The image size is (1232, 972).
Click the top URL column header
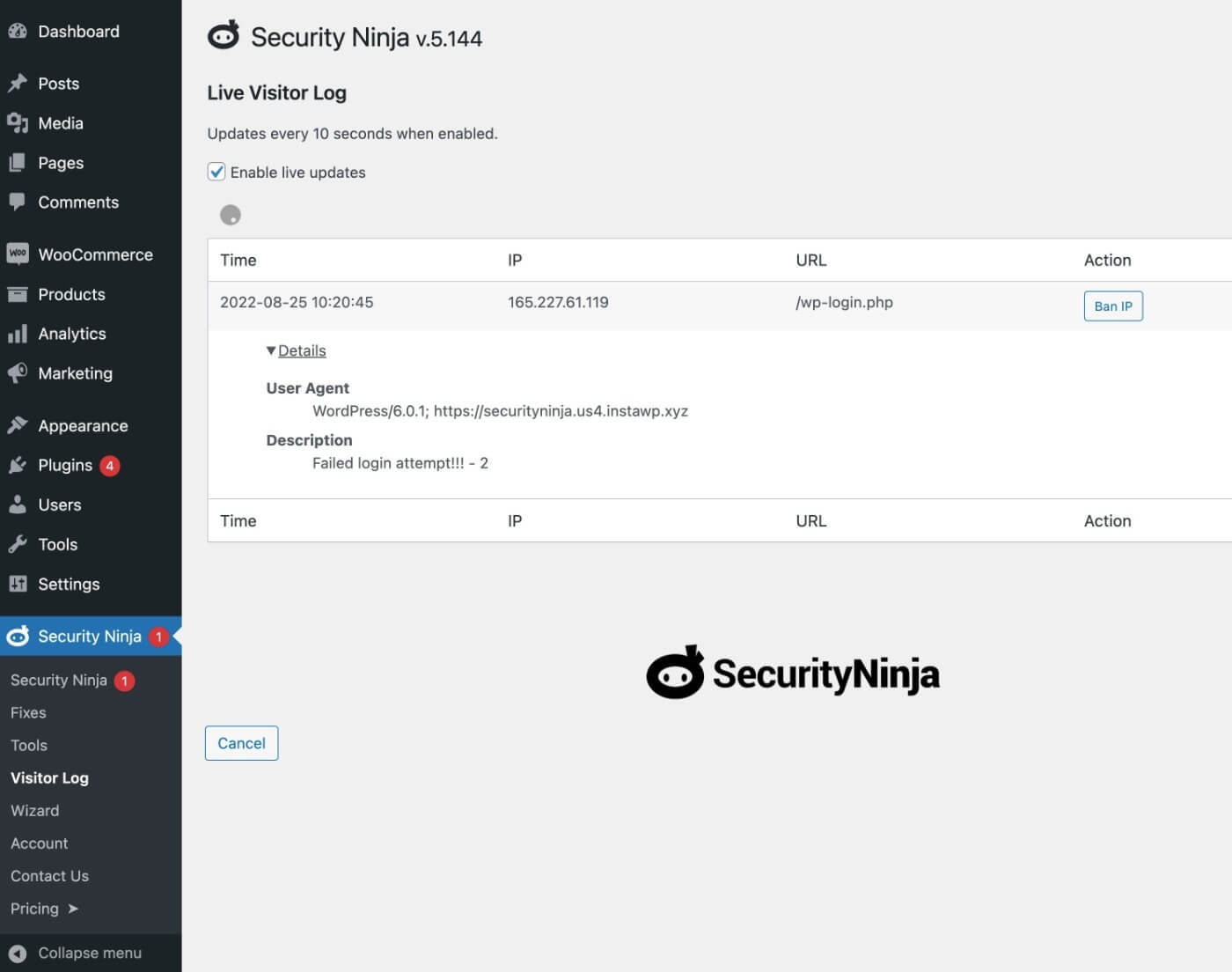tap(811, 260)
